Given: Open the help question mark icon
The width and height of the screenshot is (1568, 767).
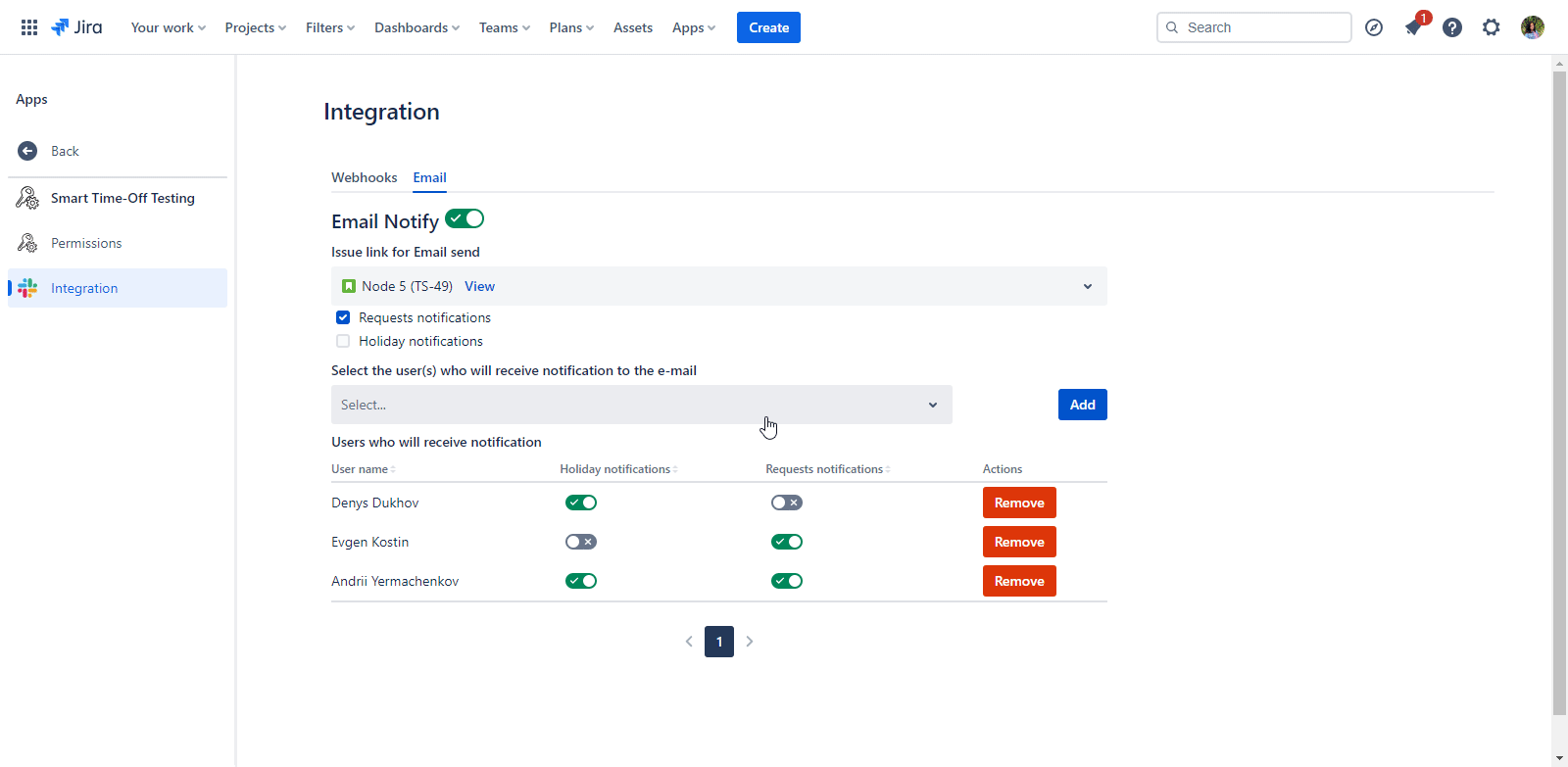Looking at the screenshot, I should [x=1452, y=27].
